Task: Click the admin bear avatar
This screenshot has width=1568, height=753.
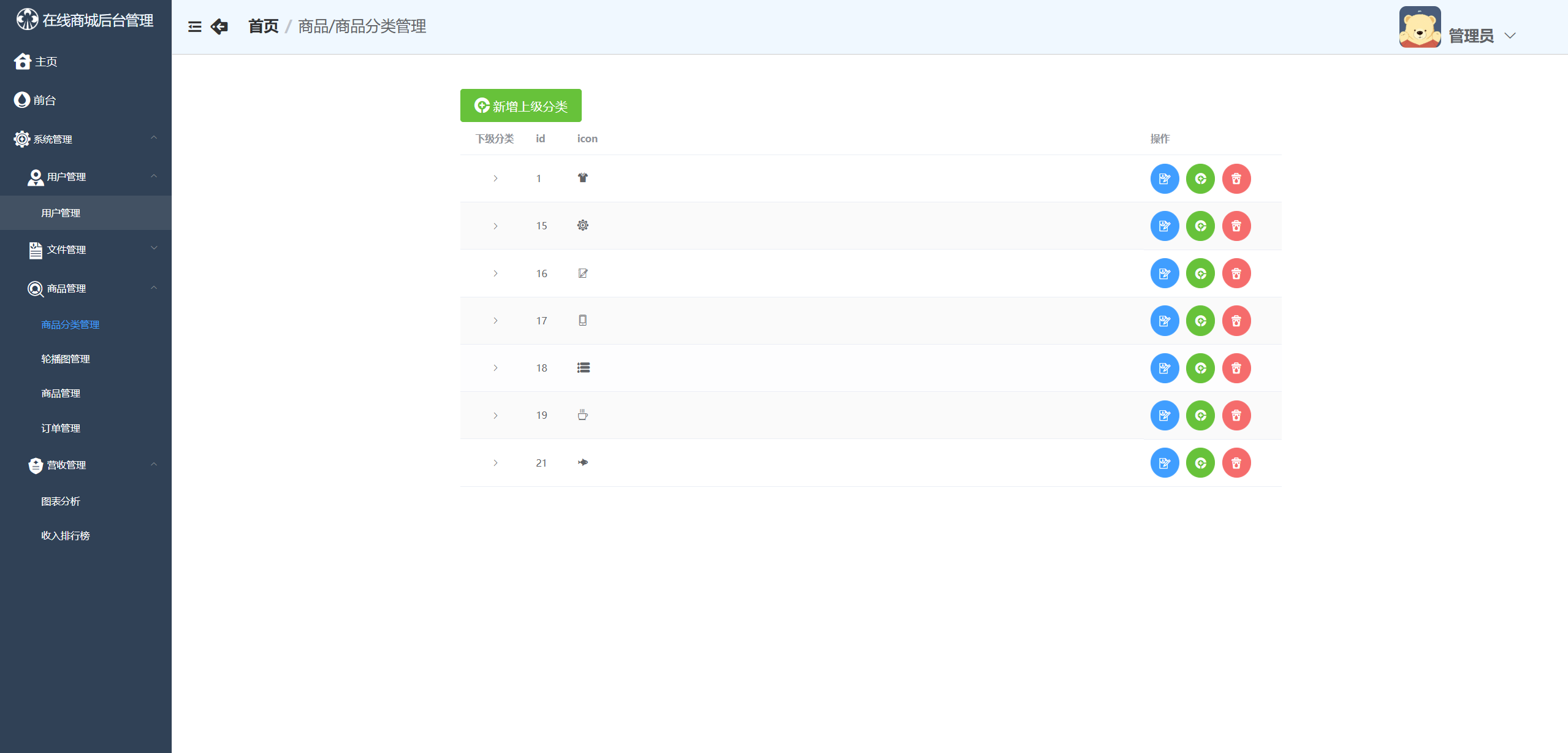Action: [x=1419, y=28]
